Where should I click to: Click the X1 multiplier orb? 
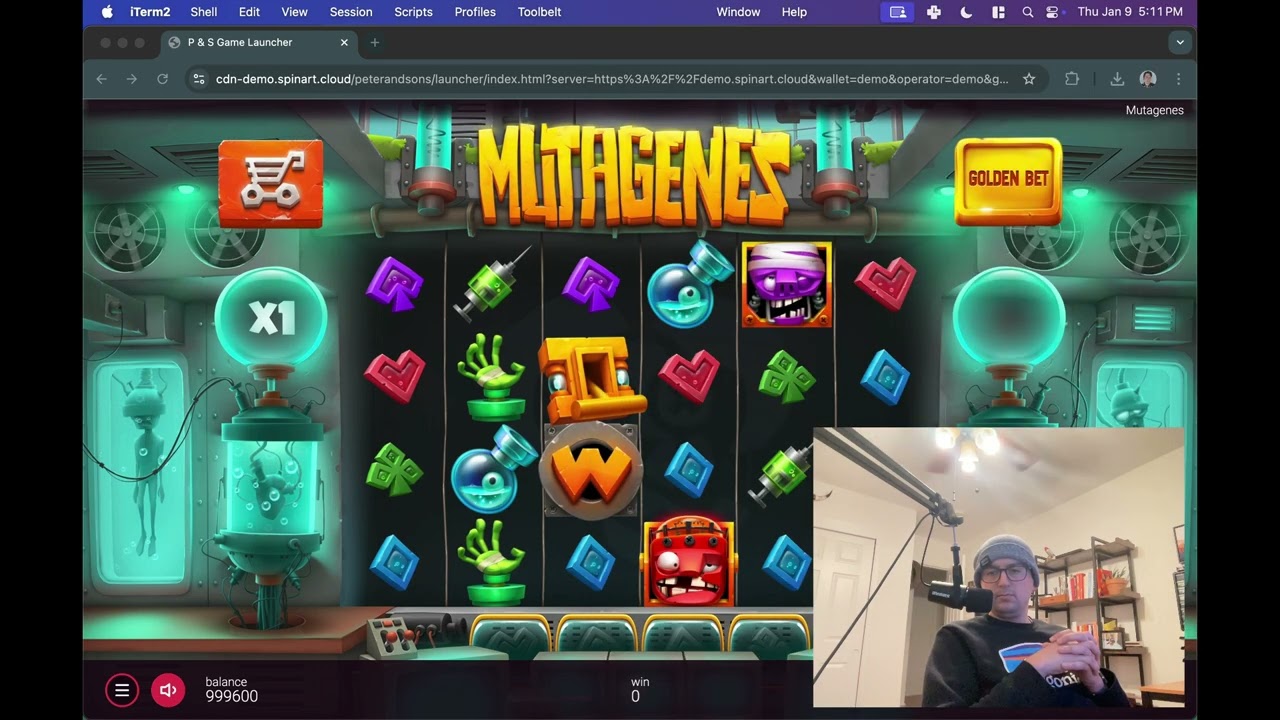coord(271,317)
